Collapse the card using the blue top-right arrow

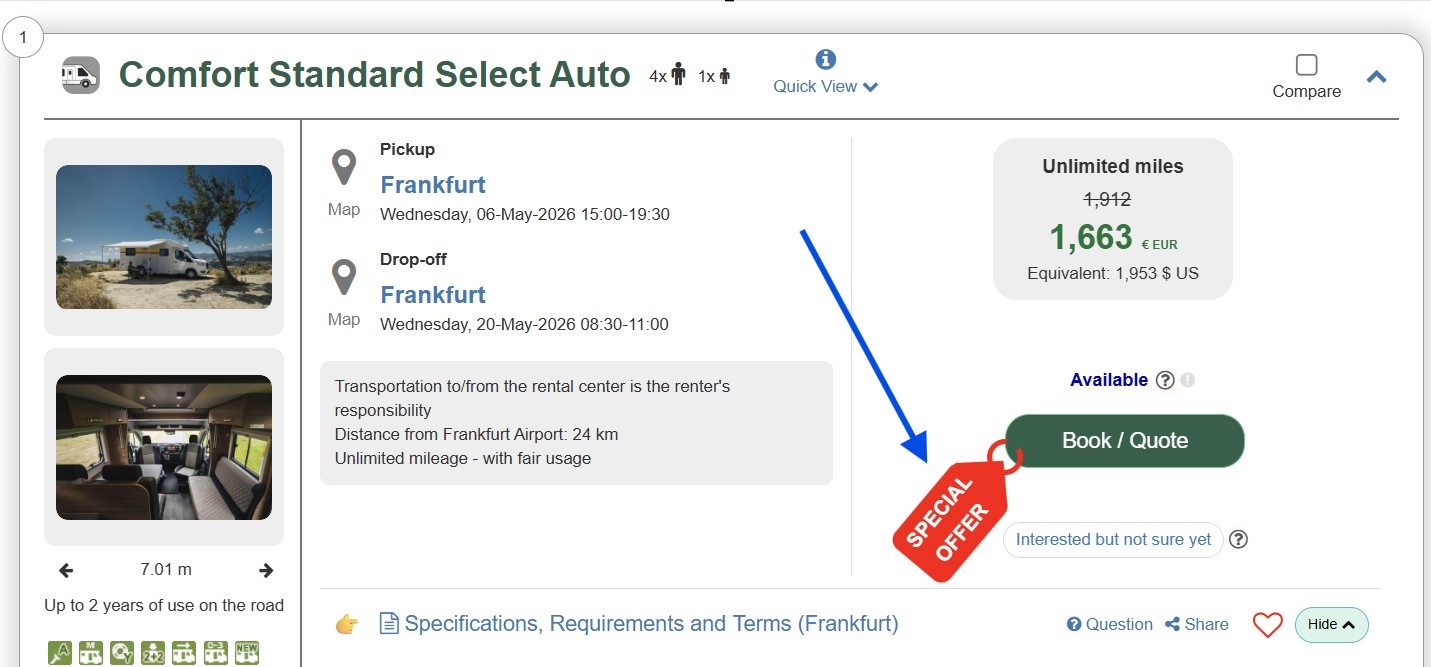click(x=1377, y=76)
